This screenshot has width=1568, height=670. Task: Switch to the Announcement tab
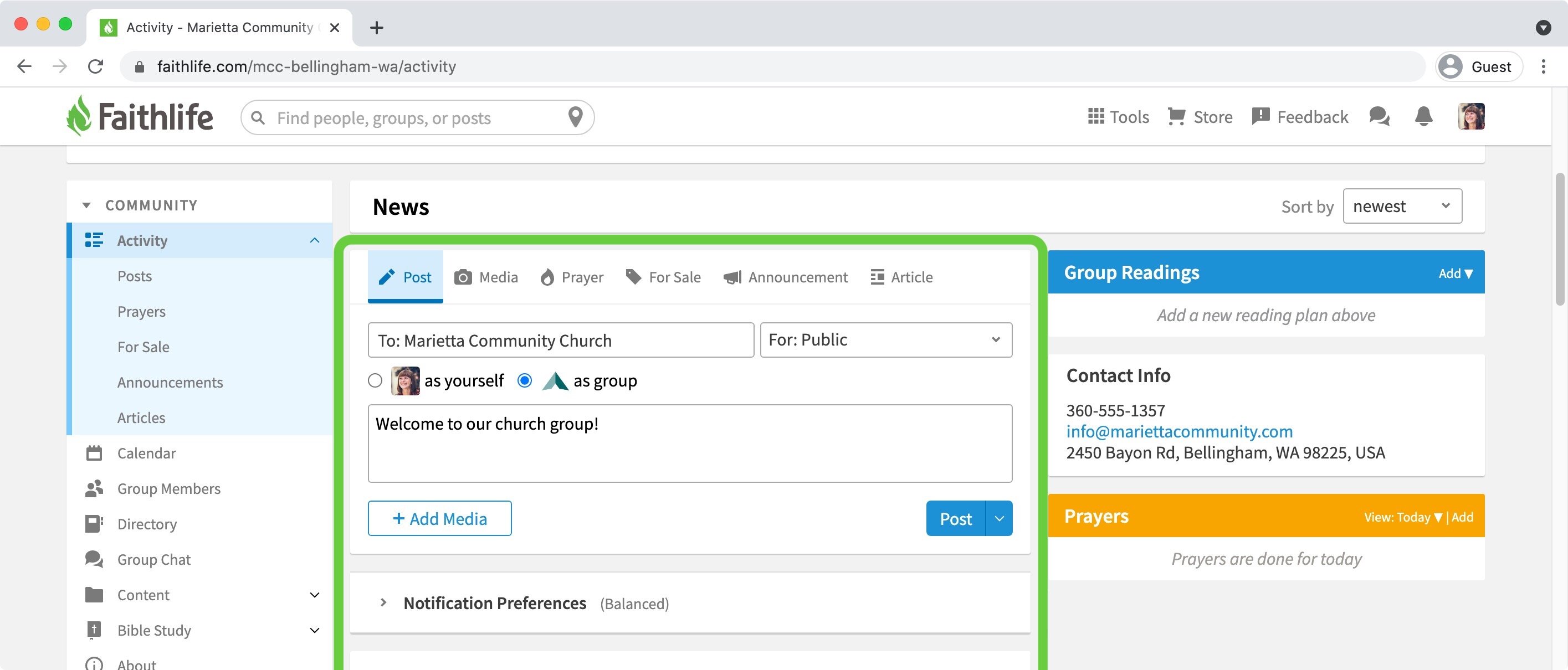tap(785, 277)
